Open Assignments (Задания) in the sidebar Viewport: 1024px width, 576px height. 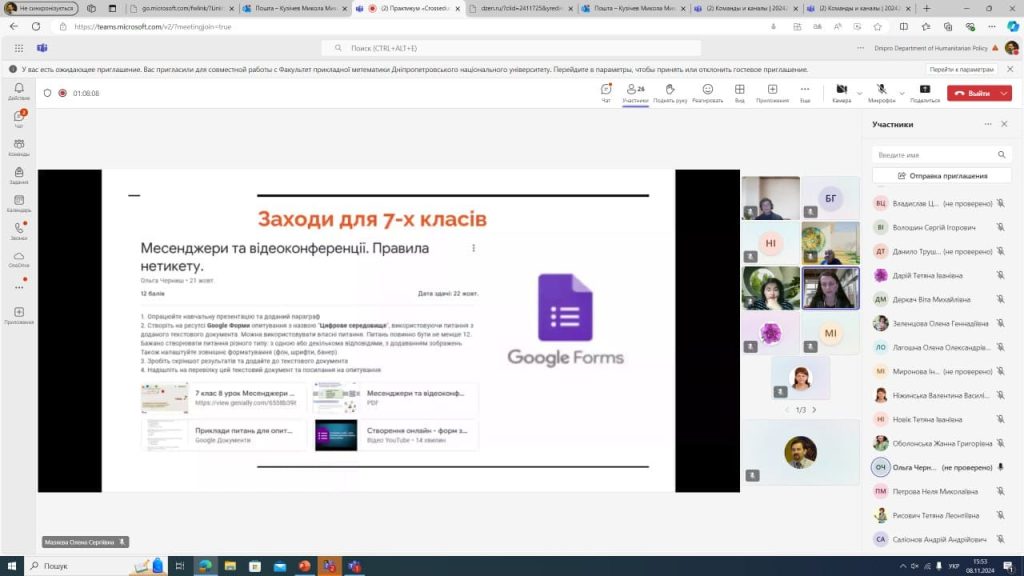point(18,174)
